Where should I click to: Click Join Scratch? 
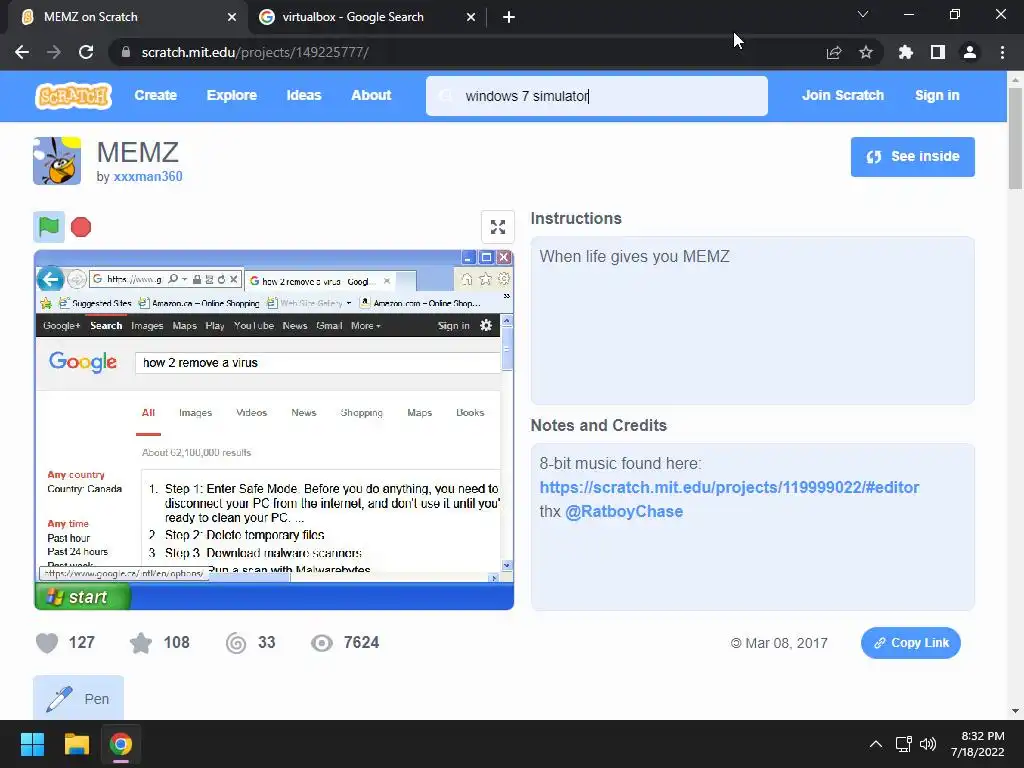click(x=842, y=95)
